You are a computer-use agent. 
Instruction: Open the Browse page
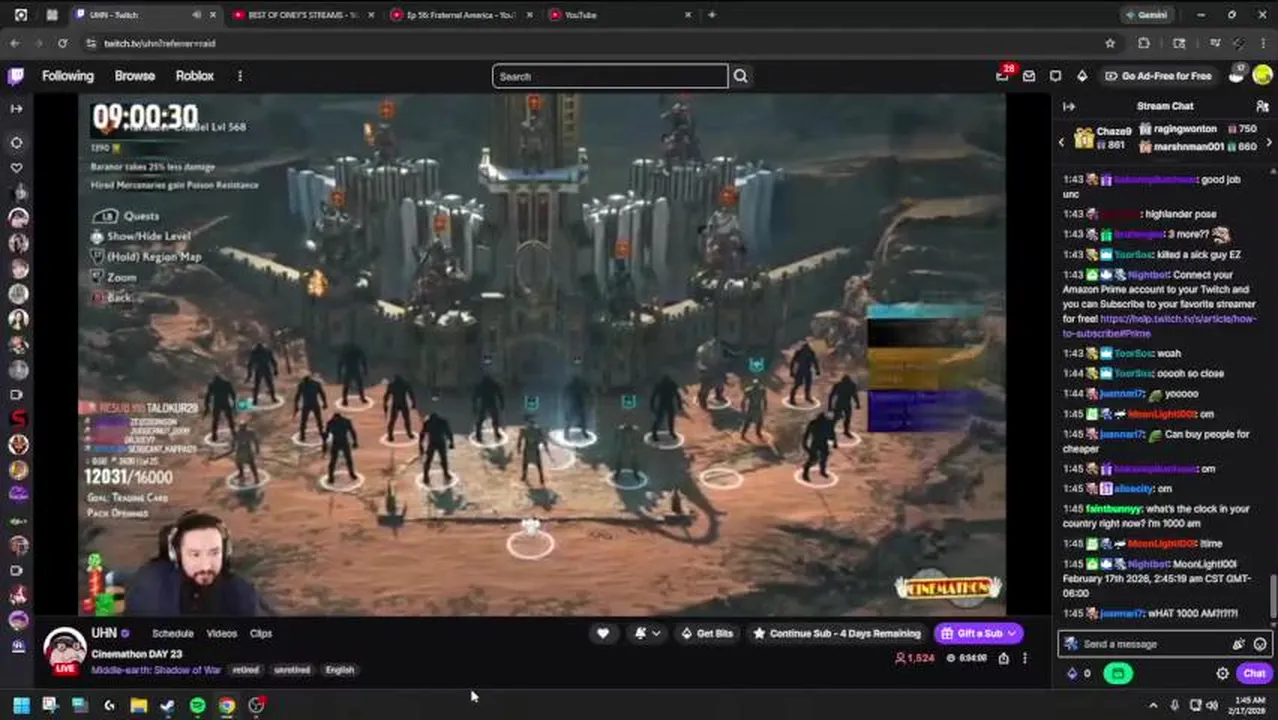134,76
